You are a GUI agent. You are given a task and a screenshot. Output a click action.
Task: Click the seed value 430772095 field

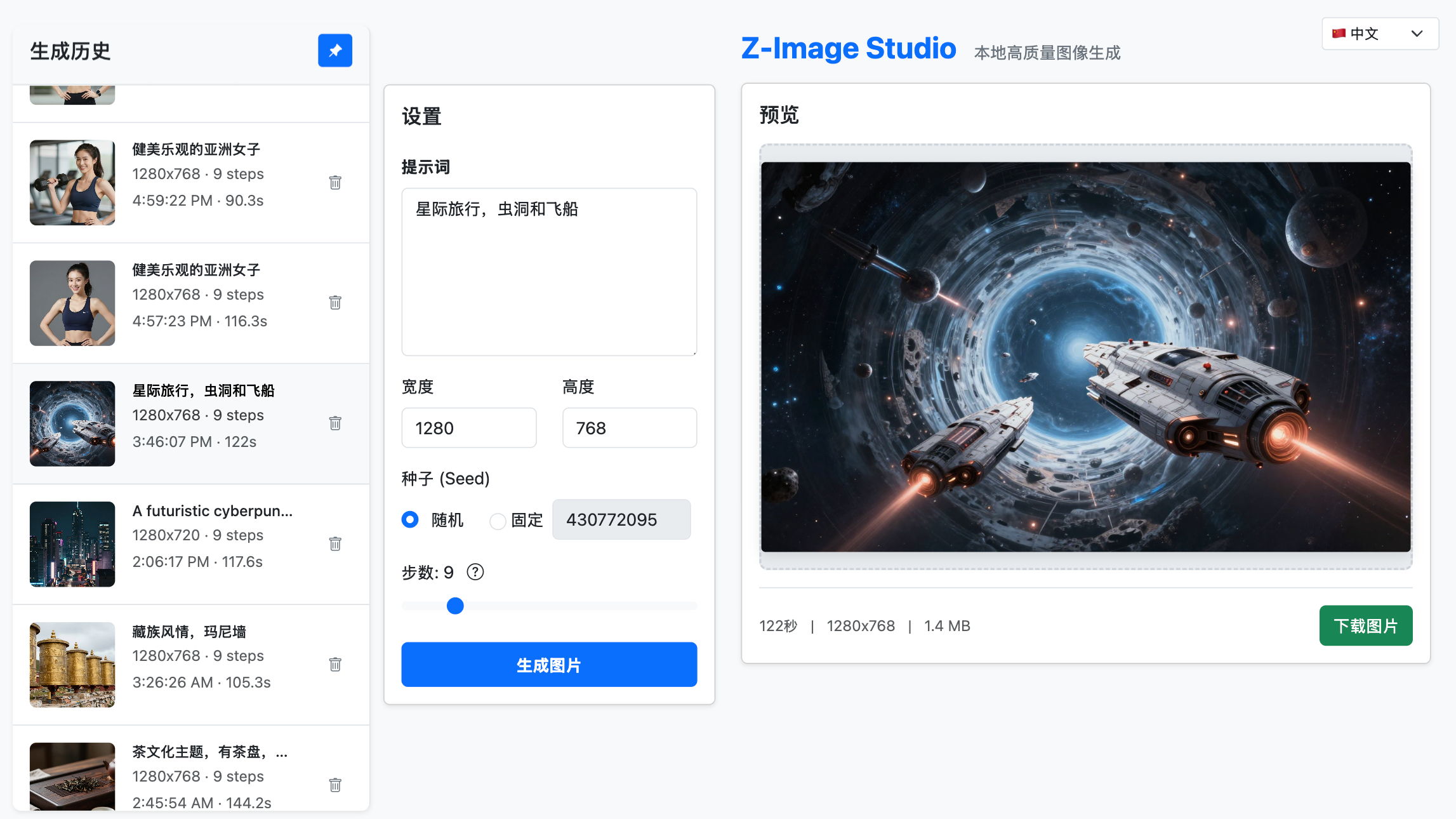(621, 519)
